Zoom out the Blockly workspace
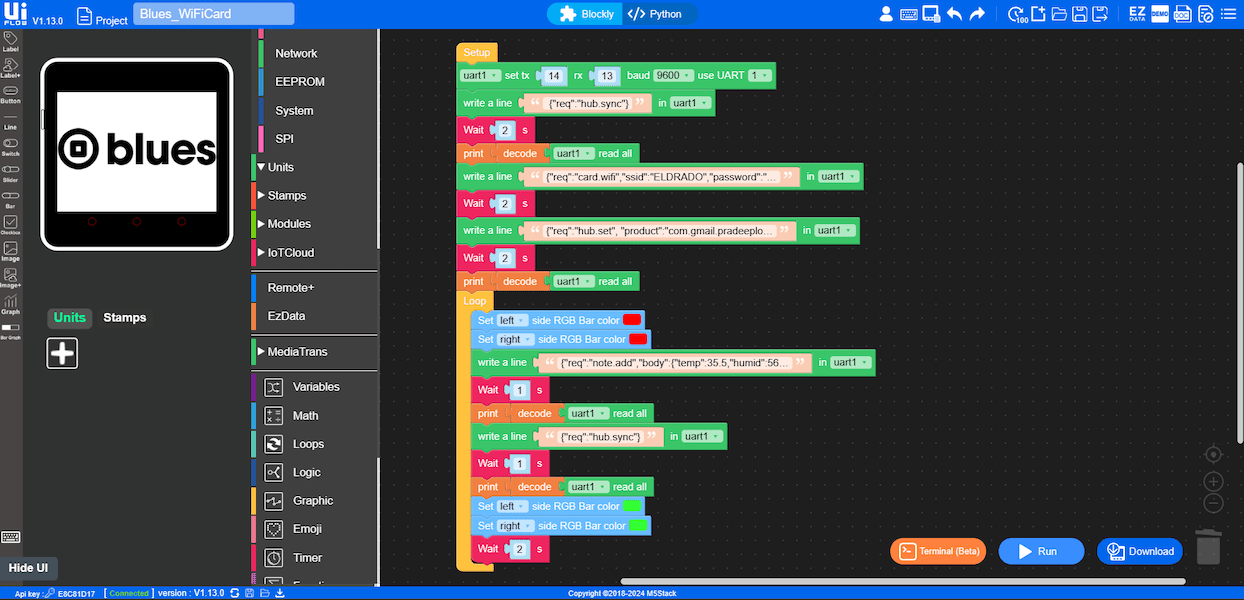Viewport: 1244px width, 600px height. pyautogui.click(x=1213, y=504)
